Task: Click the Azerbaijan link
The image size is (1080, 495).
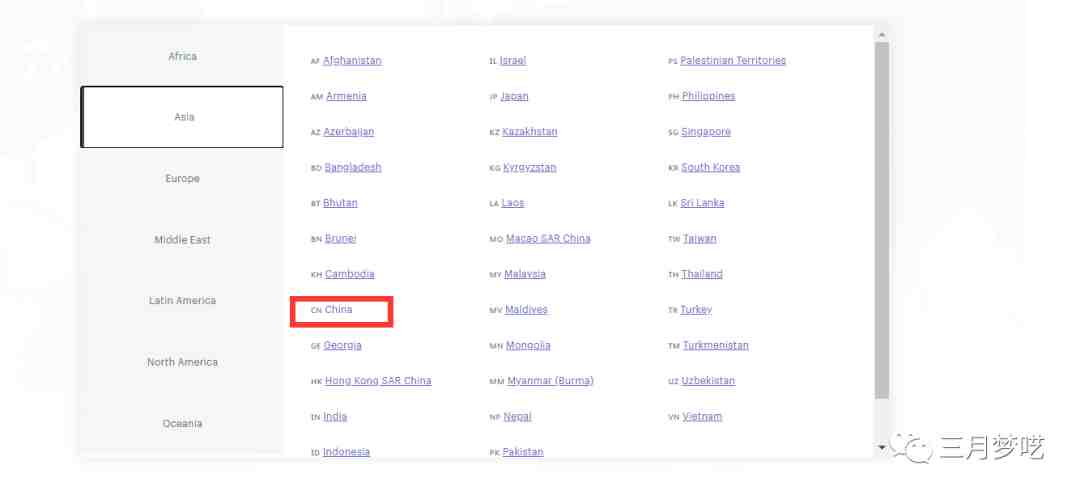Action: (349, 131)
